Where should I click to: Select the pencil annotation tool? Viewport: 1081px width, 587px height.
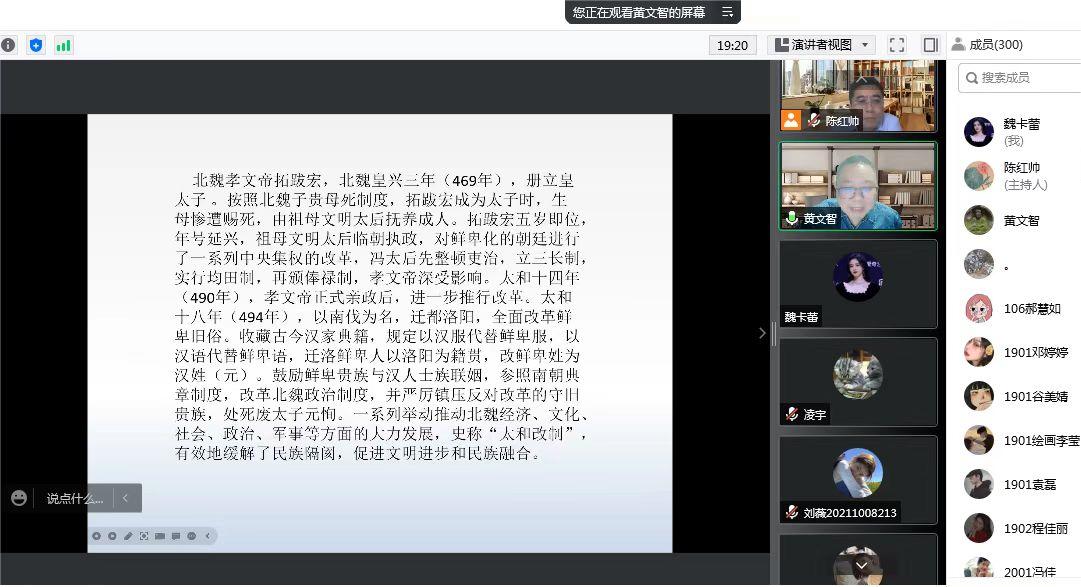coord(128,536)
